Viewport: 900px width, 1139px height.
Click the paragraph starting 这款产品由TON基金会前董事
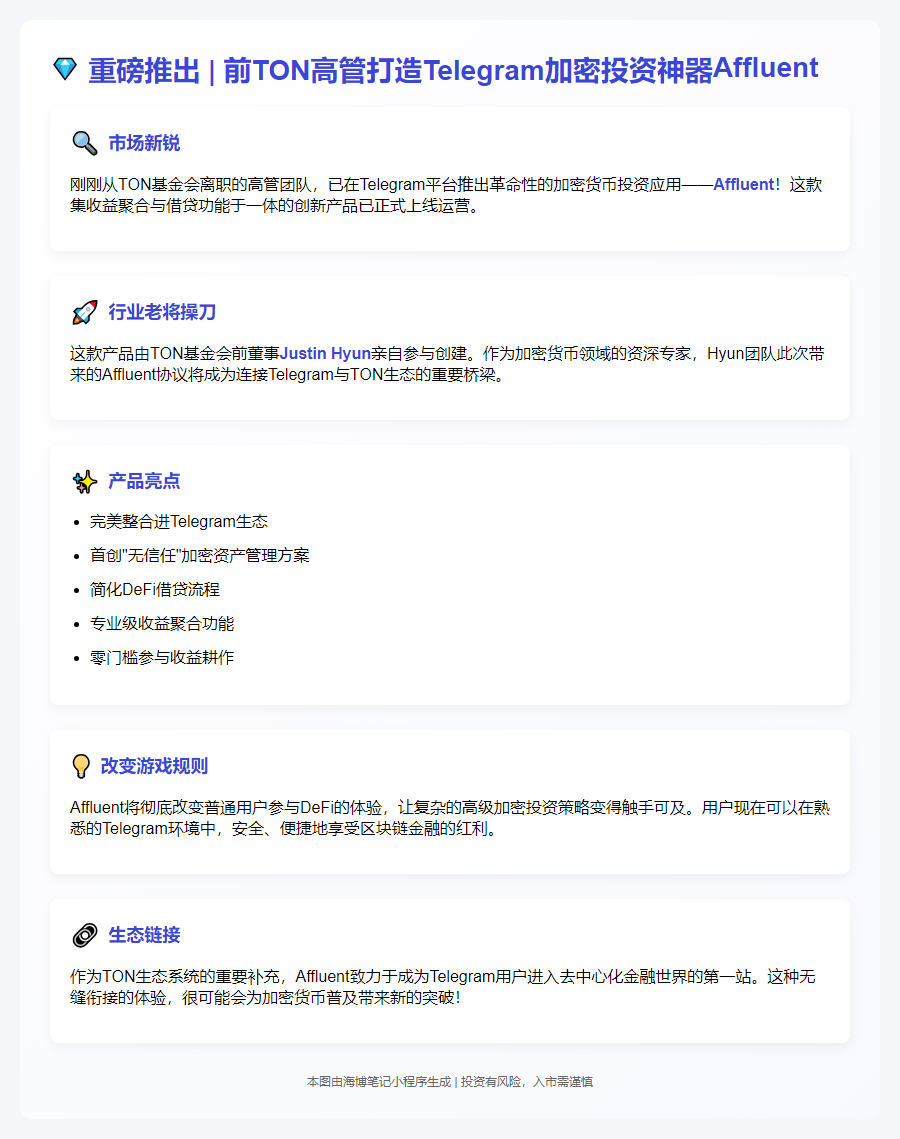coord(447,365)
